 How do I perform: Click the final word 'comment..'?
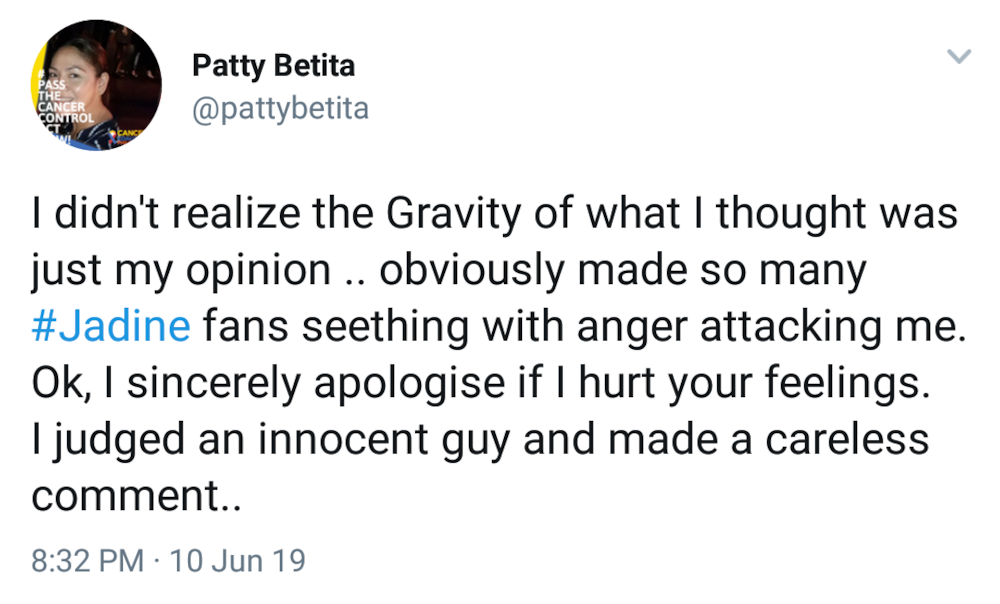(x=137, y=496)
